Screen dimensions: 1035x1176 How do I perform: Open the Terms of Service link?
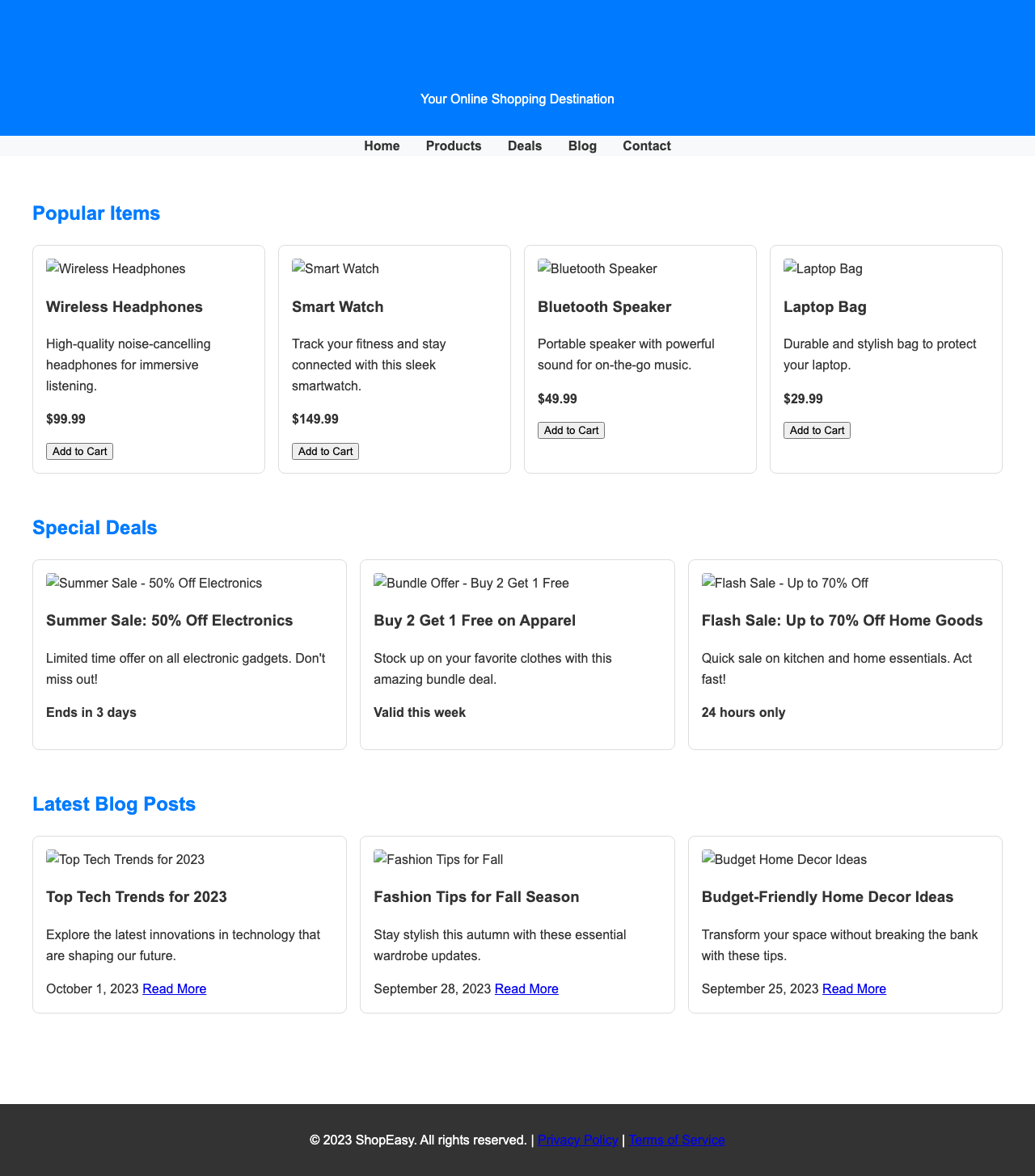pos(676,1140)
